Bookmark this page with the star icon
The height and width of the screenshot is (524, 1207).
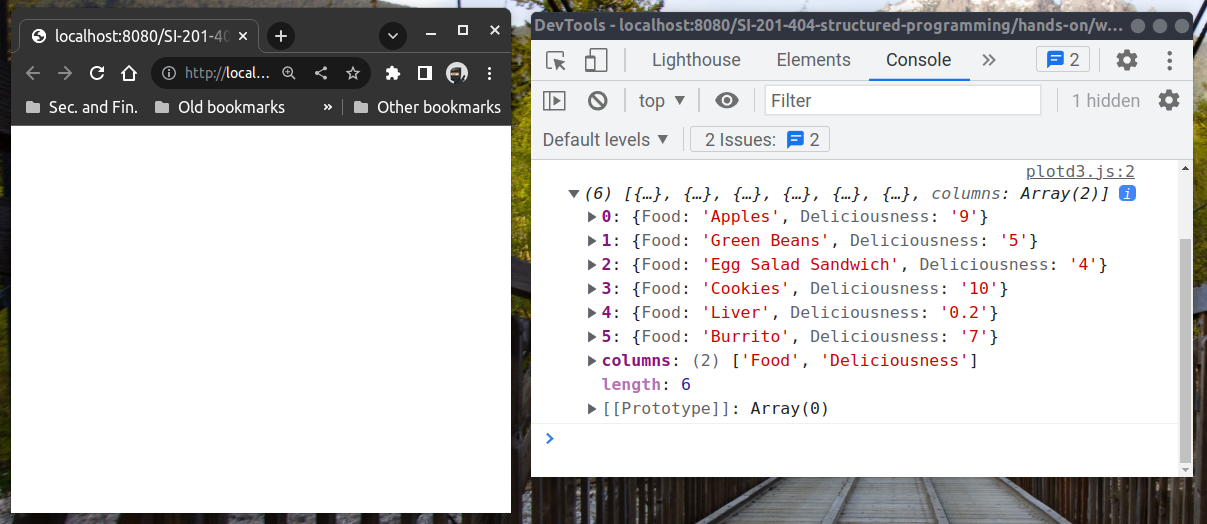[353, 73]
